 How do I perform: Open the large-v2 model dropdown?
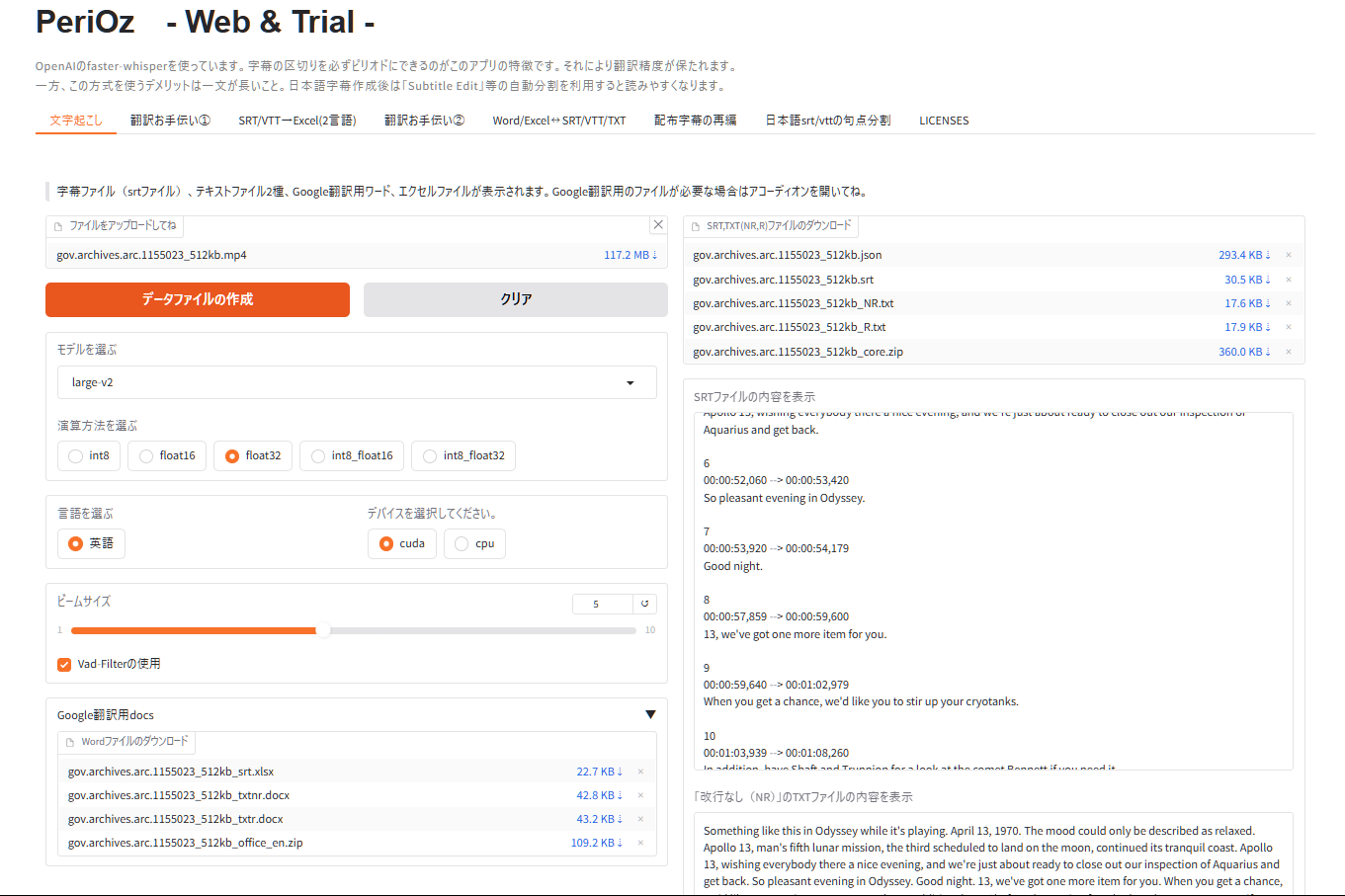tap(357, 382)
